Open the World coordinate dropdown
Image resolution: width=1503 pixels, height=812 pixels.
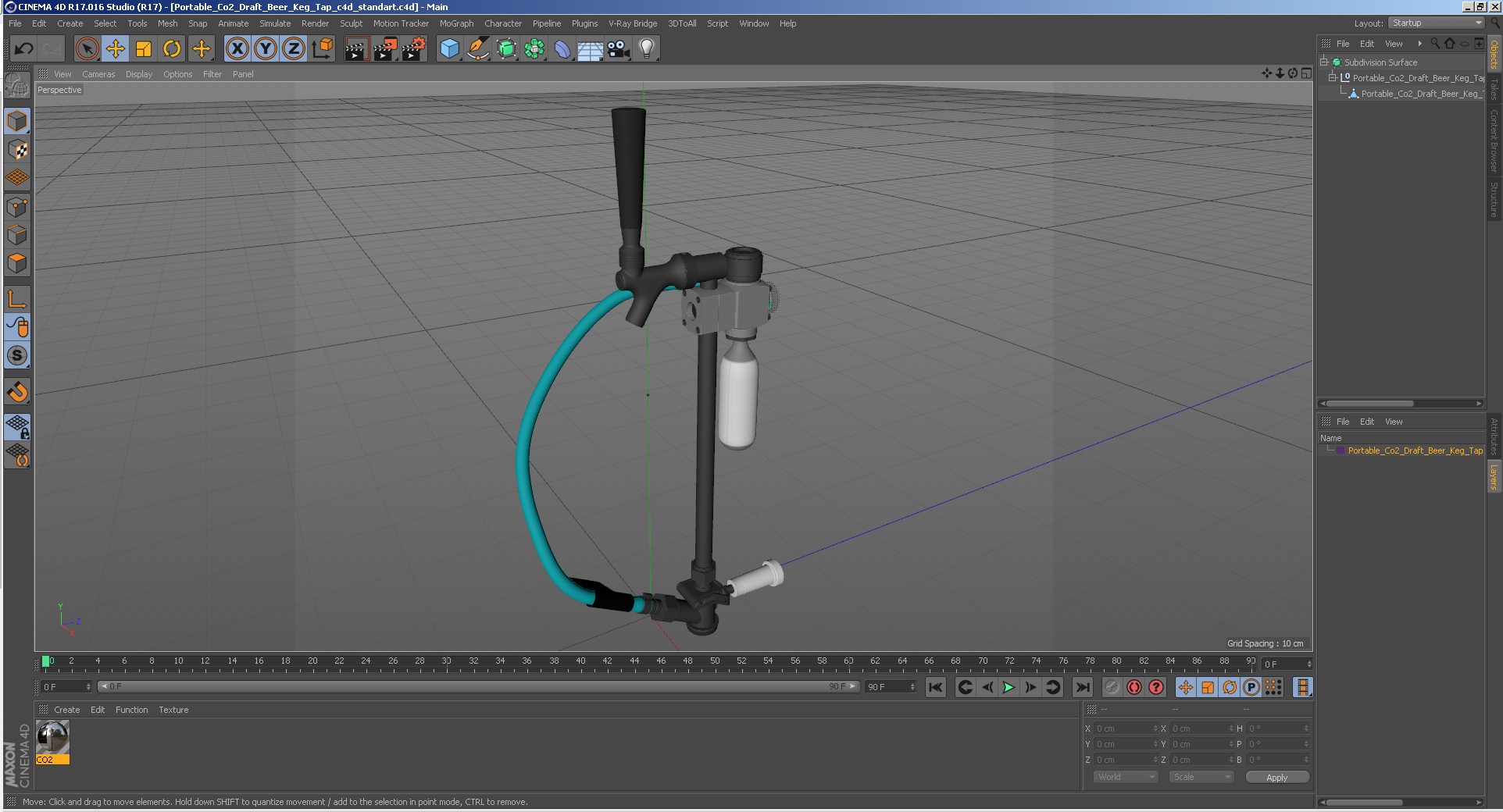click(1124, 777)
